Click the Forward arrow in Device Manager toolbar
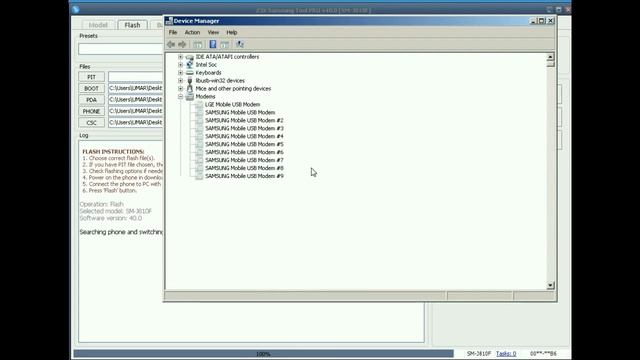640x360 pixels. [182, 44]
